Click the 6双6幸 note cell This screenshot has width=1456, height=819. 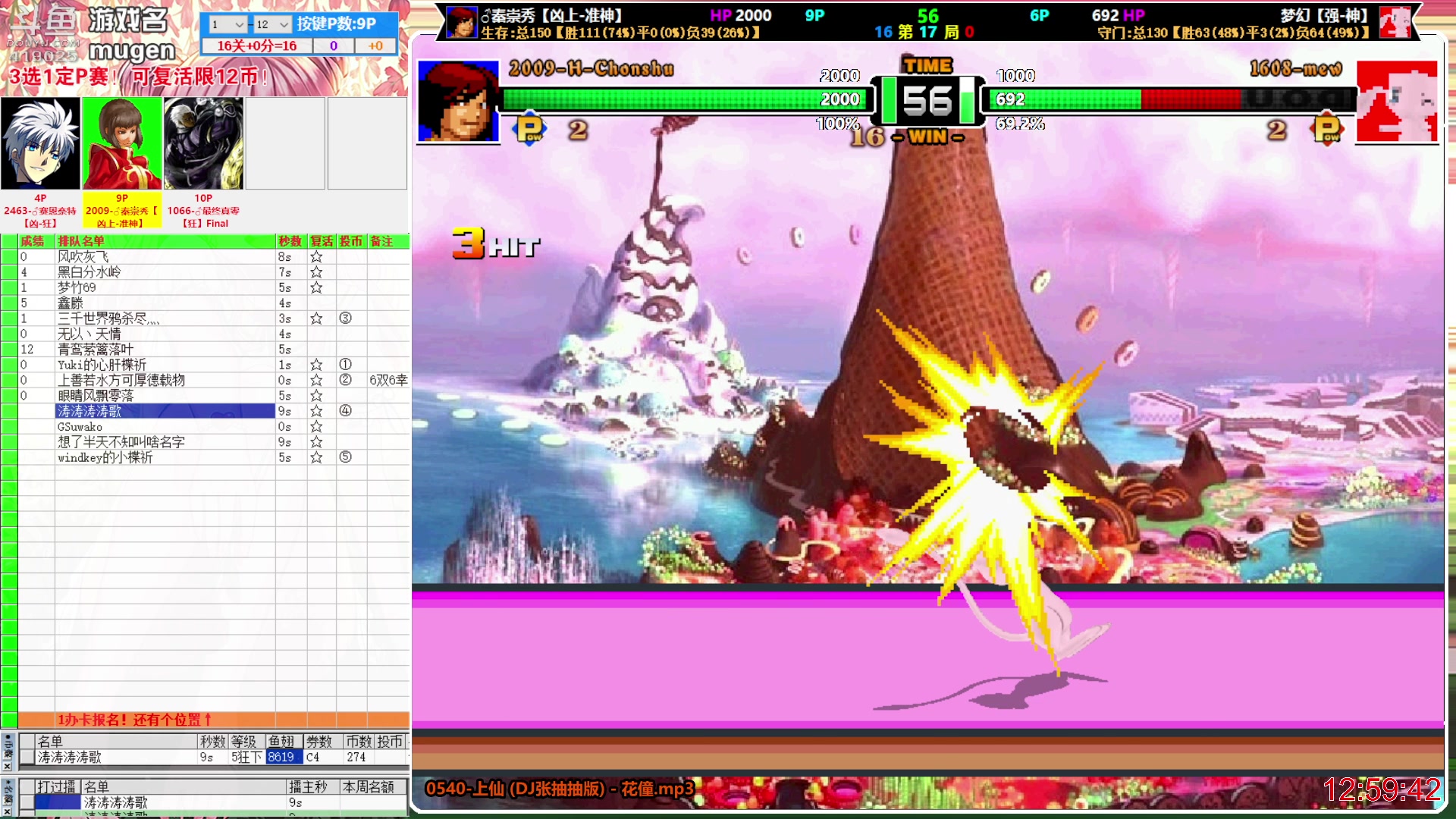[x=388, y=380]
